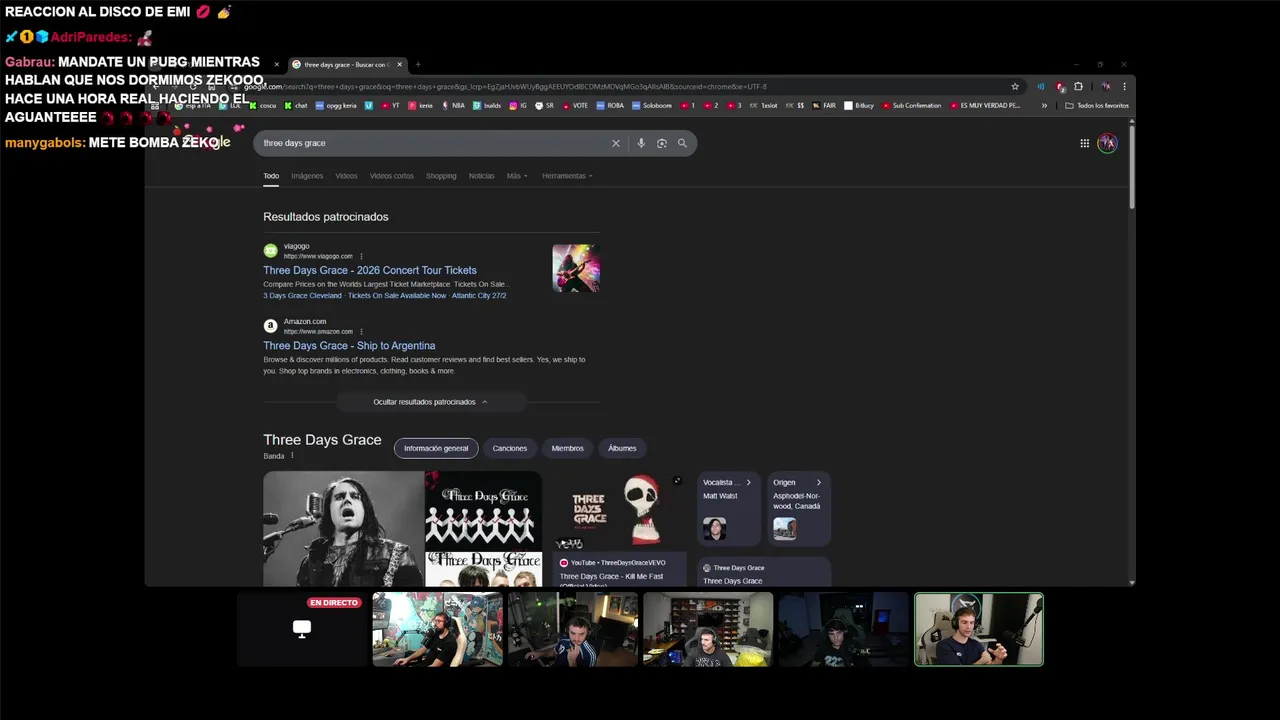This screenshot has width=1280, height=720.
Task: Show hidden bookmarks with double chevron
Action: click(x=1044, y=105)
